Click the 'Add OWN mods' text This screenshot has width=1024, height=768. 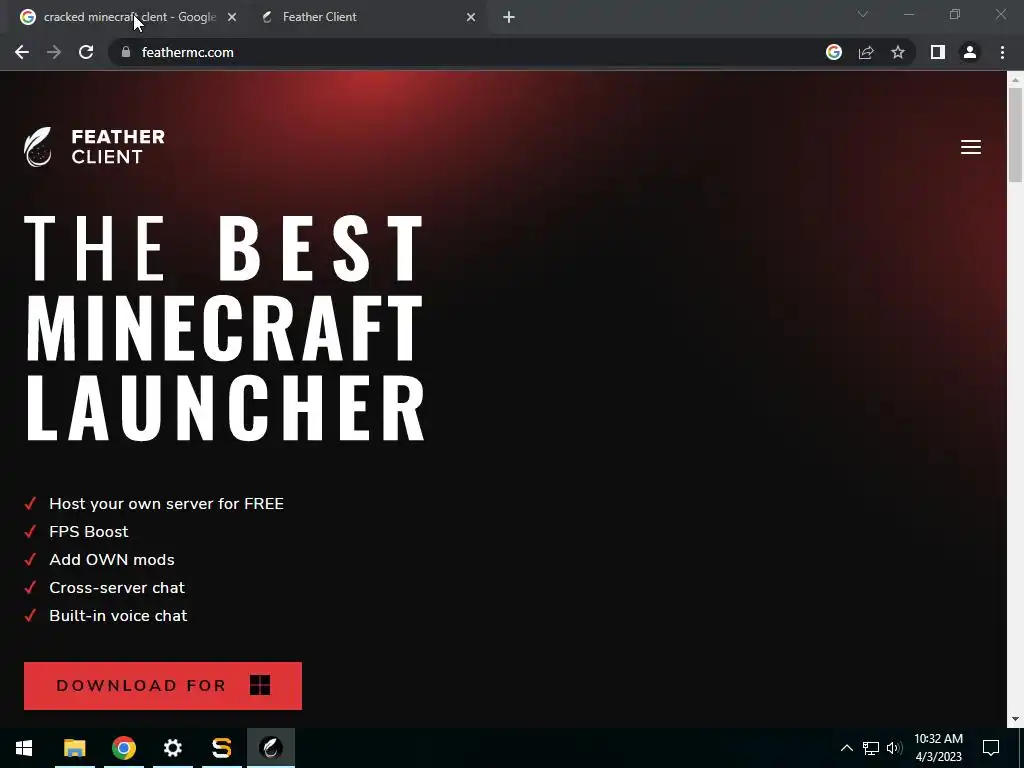pos(112,560)
